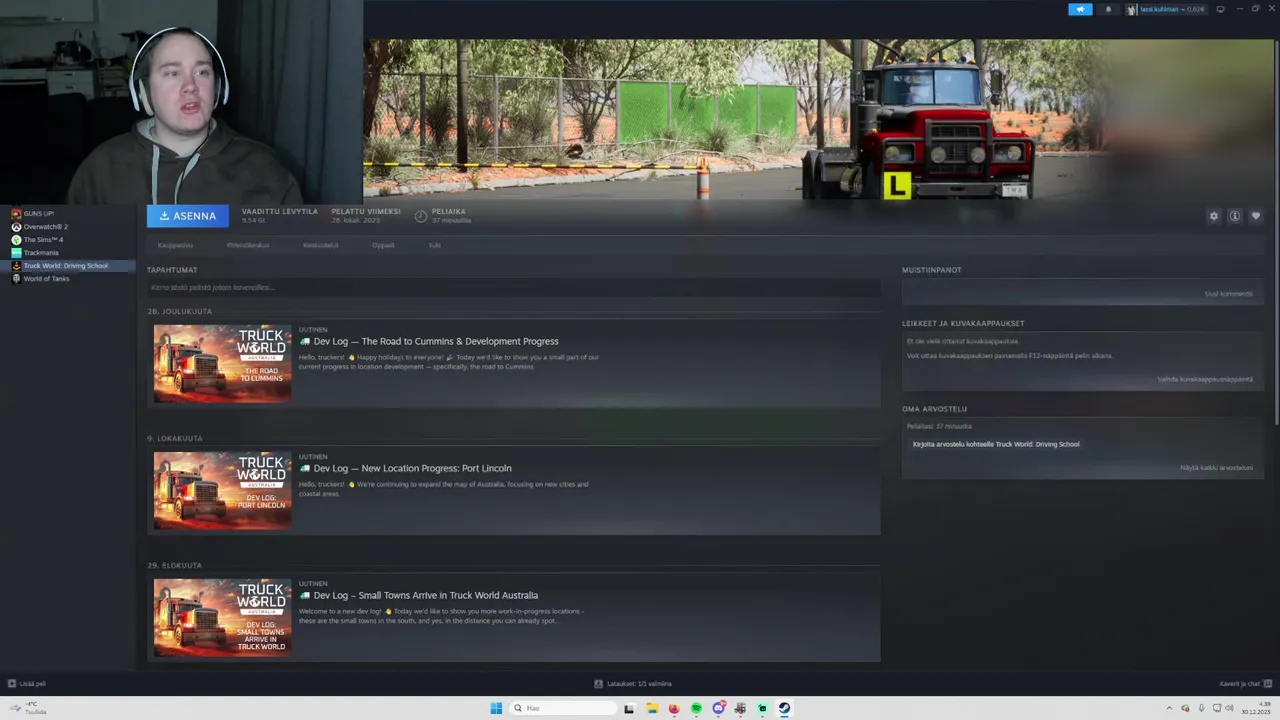Click taskbar microphone icon
The width and height of the screenshot is (1280, 720).
(1201, 708)
